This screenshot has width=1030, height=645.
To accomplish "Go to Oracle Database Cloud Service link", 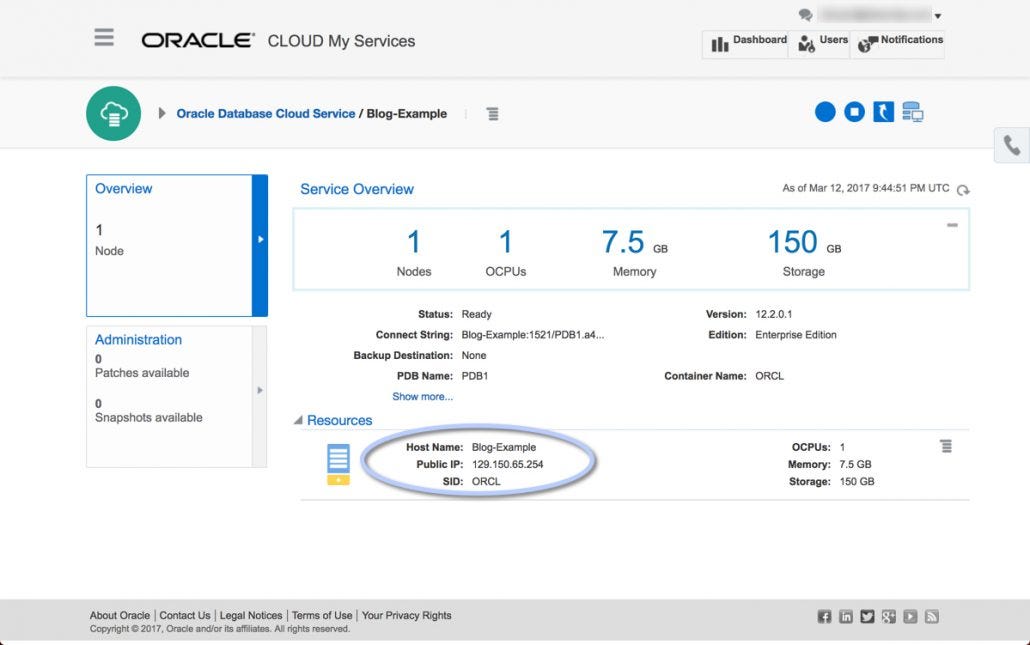I will pos(265,114).
